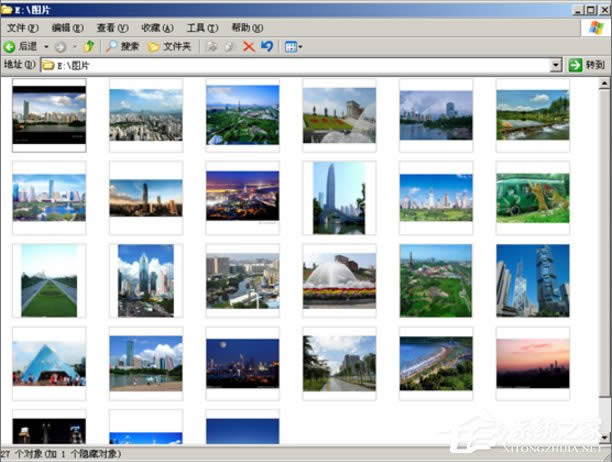
Task: Open the Search pane
Action: [x=123, y=46]
